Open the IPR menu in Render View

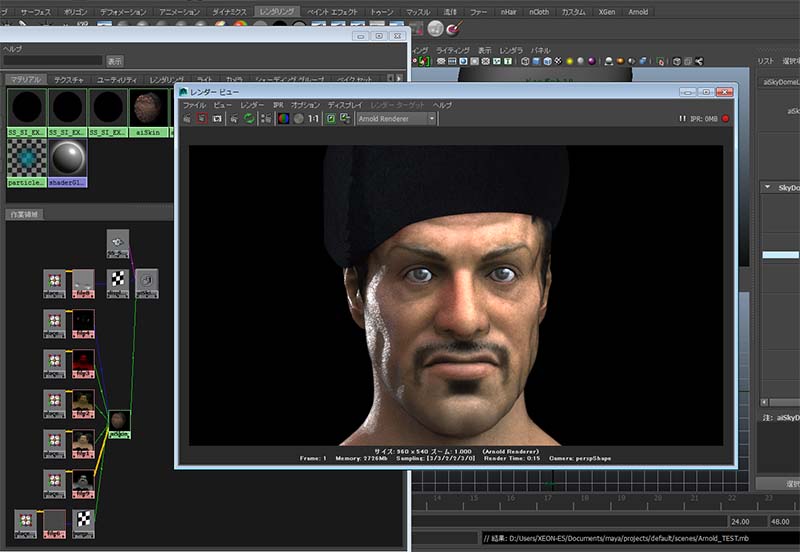(x=278, y=105)
